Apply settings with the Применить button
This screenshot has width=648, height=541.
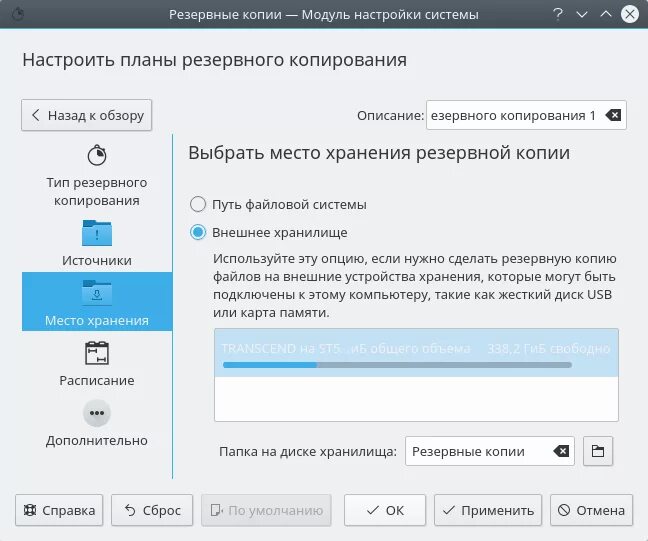488,510
